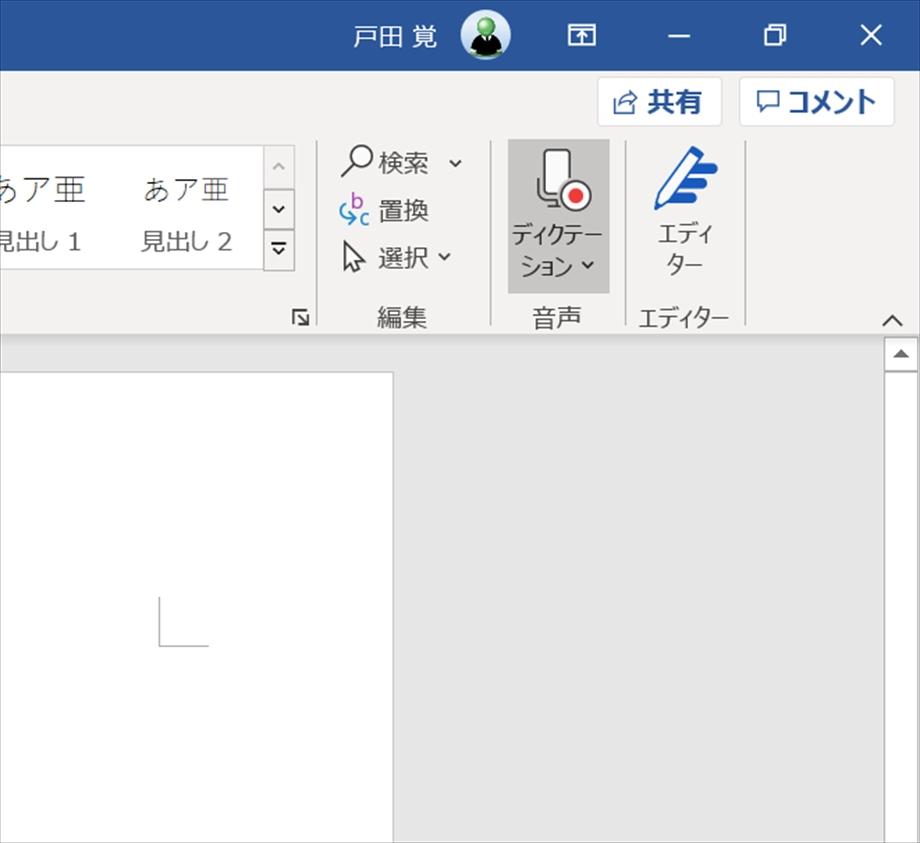Click the ribbon display options icon

[580, 35]
